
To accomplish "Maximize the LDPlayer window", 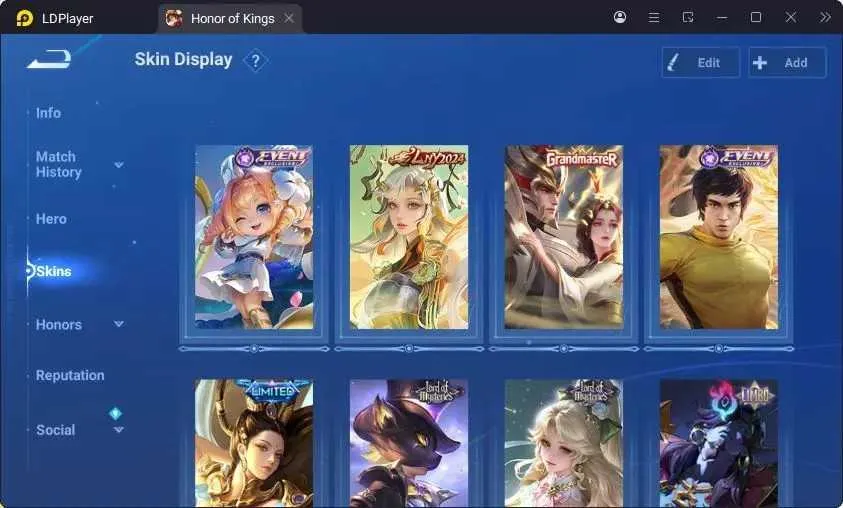I will coord(756,18).
